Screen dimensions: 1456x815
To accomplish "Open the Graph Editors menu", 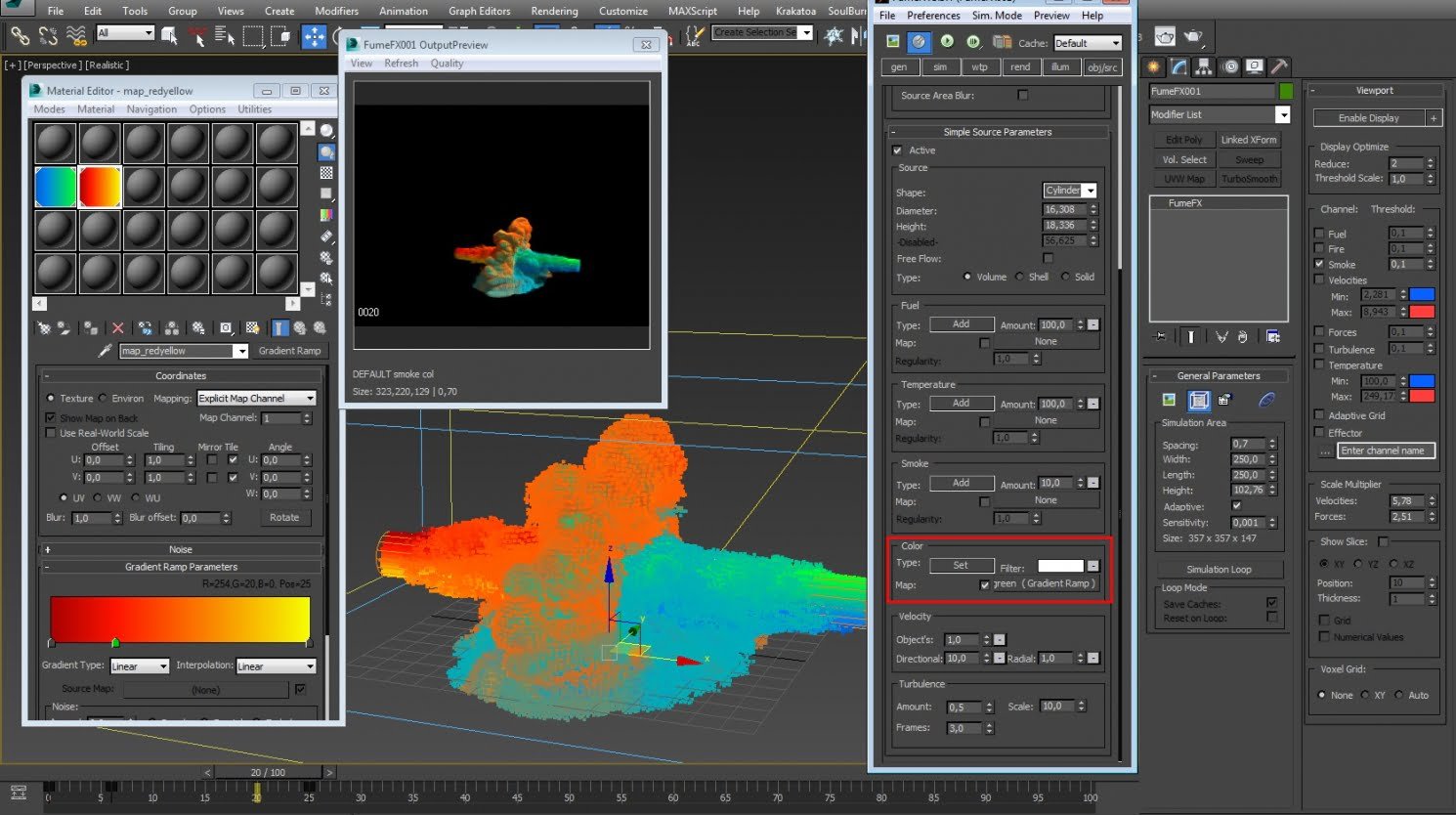I will [x=479, y=11].
